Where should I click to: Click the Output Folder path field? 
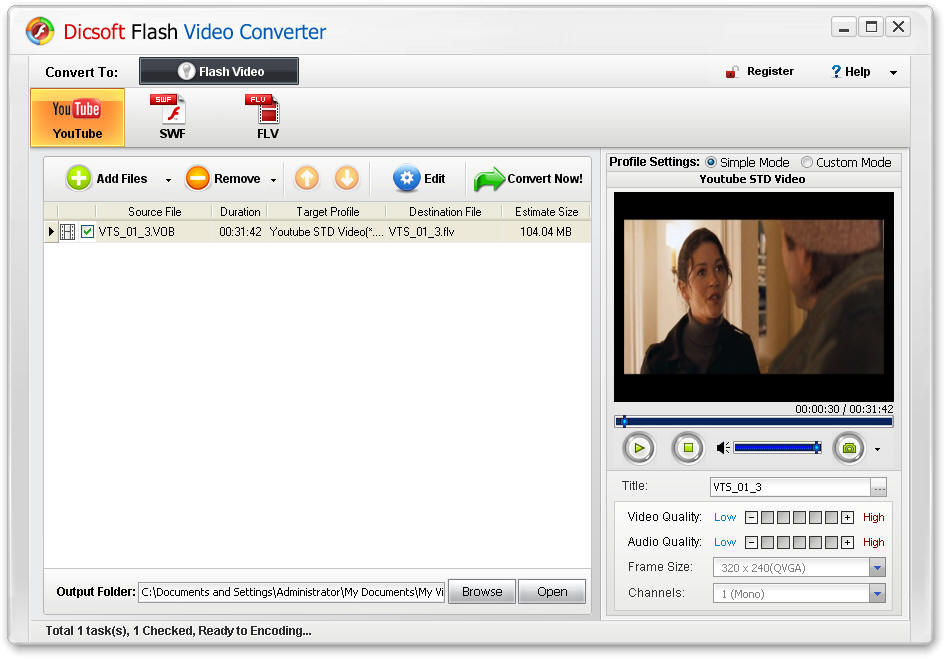point(292,592)
